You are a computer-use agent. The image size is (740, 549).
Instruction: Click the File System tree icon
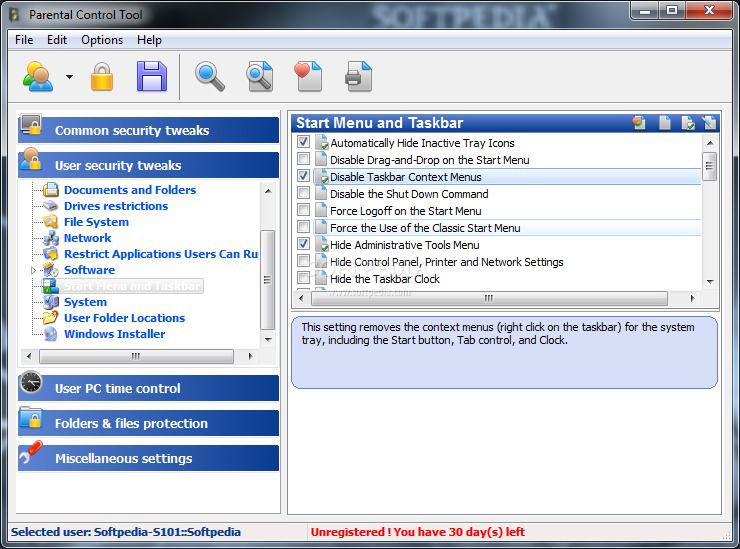[x=50, y=222]
